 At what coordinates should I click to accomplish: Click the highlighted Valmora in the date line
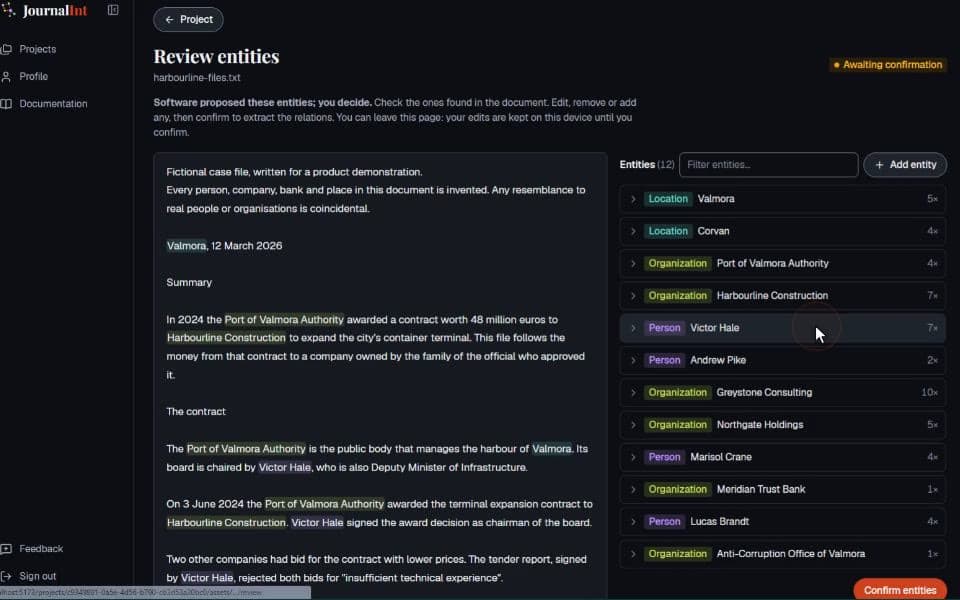187,246
